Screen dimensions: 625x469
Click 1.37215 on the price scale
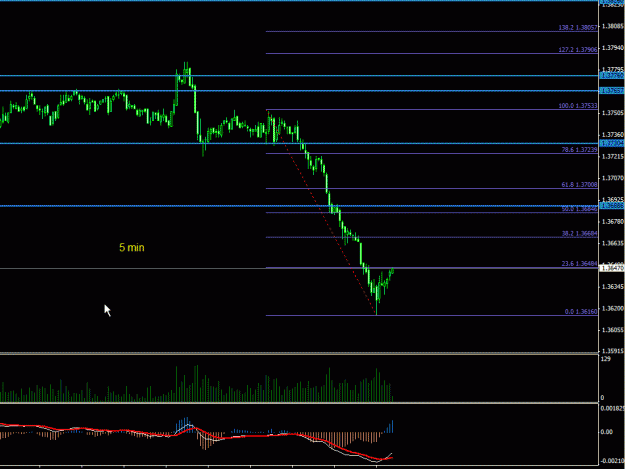[613, 157]
